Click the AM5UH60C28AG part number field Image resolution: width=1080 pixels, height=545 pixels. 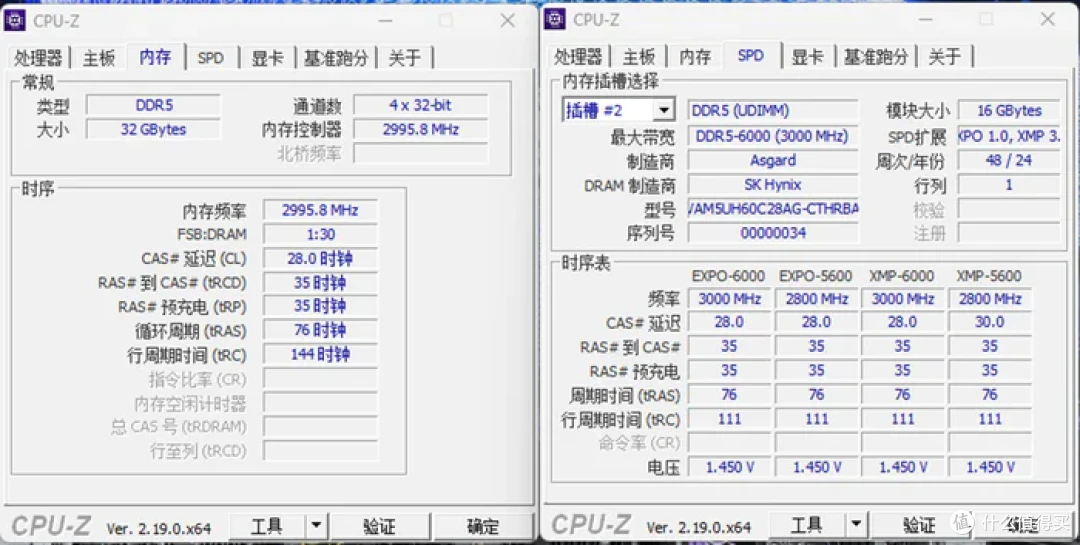click(773, 209)
